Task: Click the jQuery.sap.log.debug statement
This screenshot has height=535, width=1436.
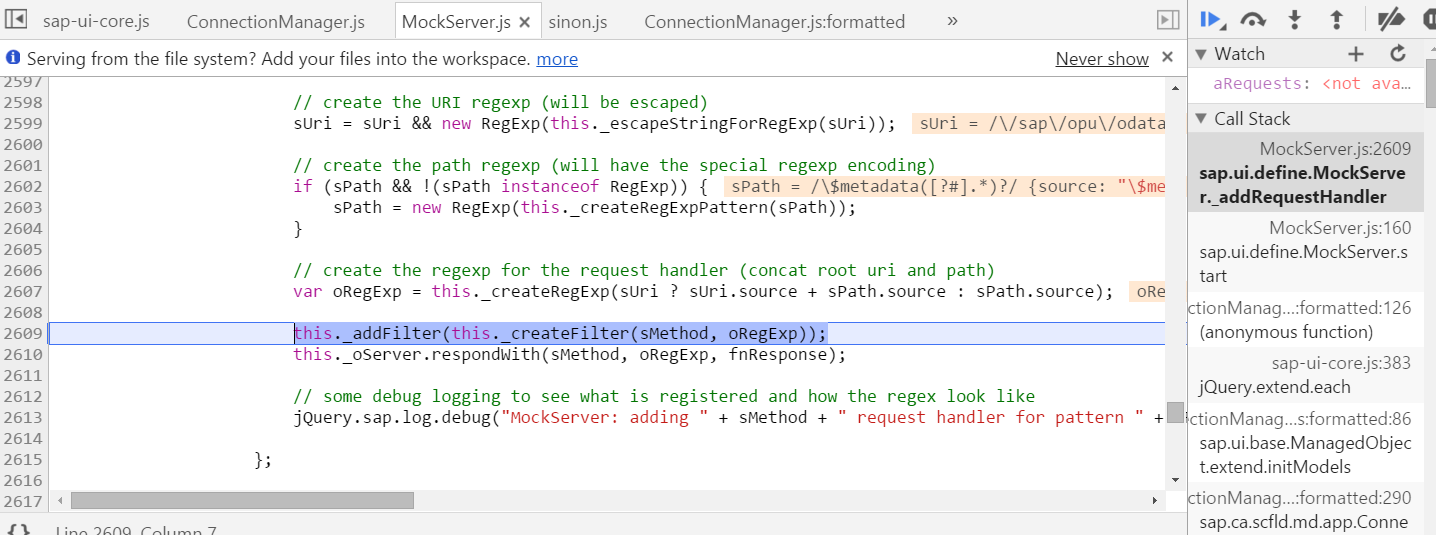Action: tap(729, 418)
